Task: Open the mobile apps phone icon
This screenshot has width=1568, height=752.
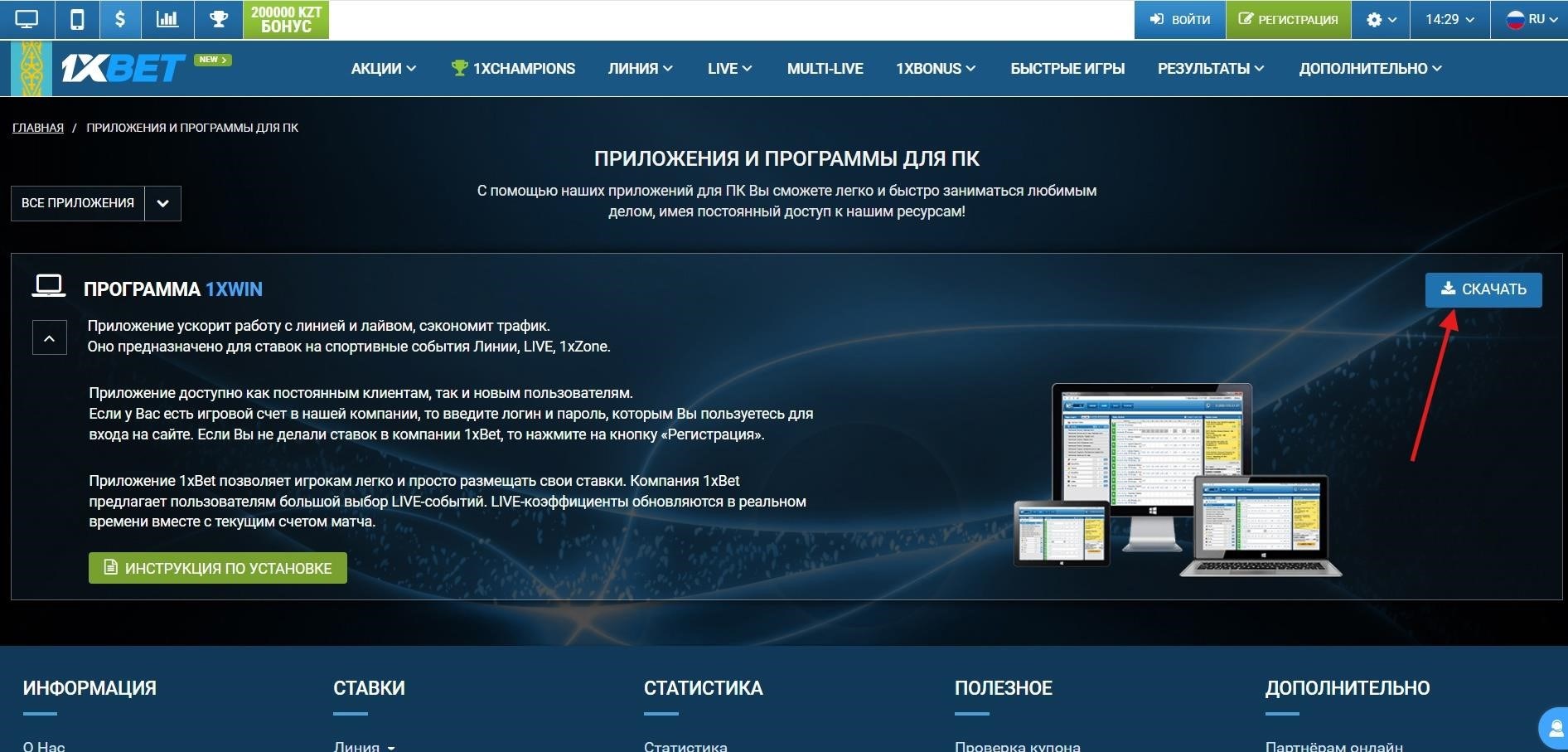Action: 77,19
